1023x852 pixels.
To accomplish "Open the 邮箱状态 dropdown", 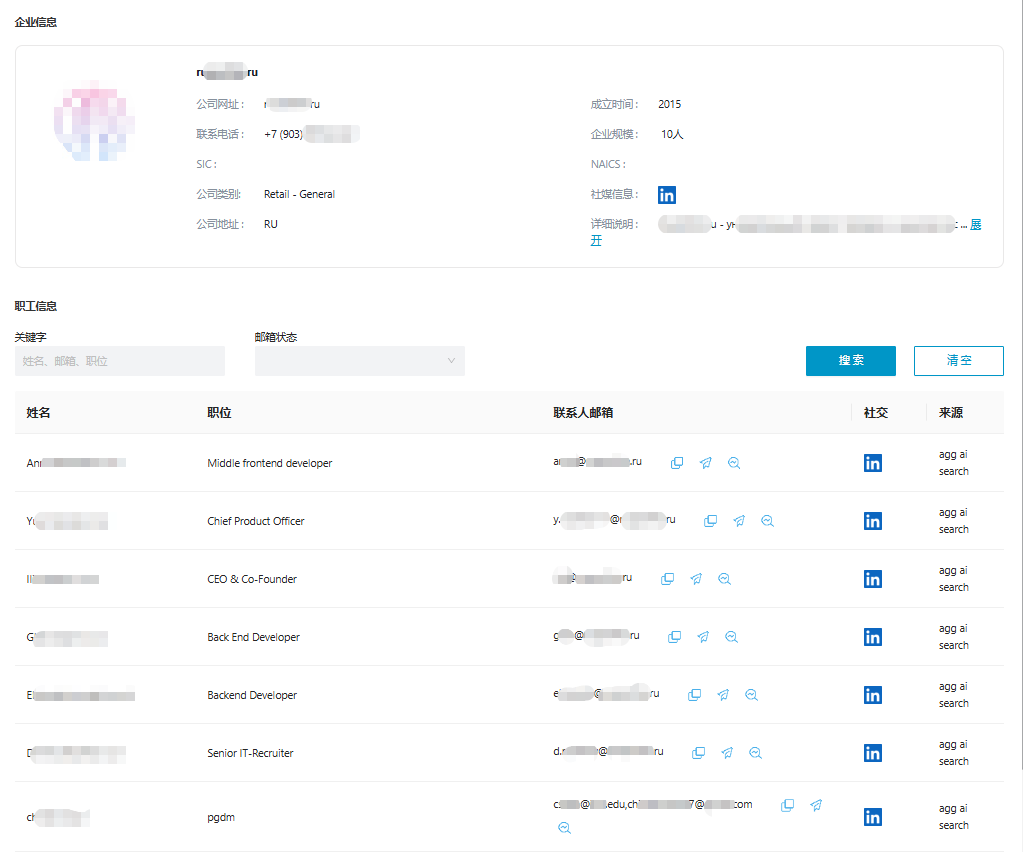I will pos(359,361).
